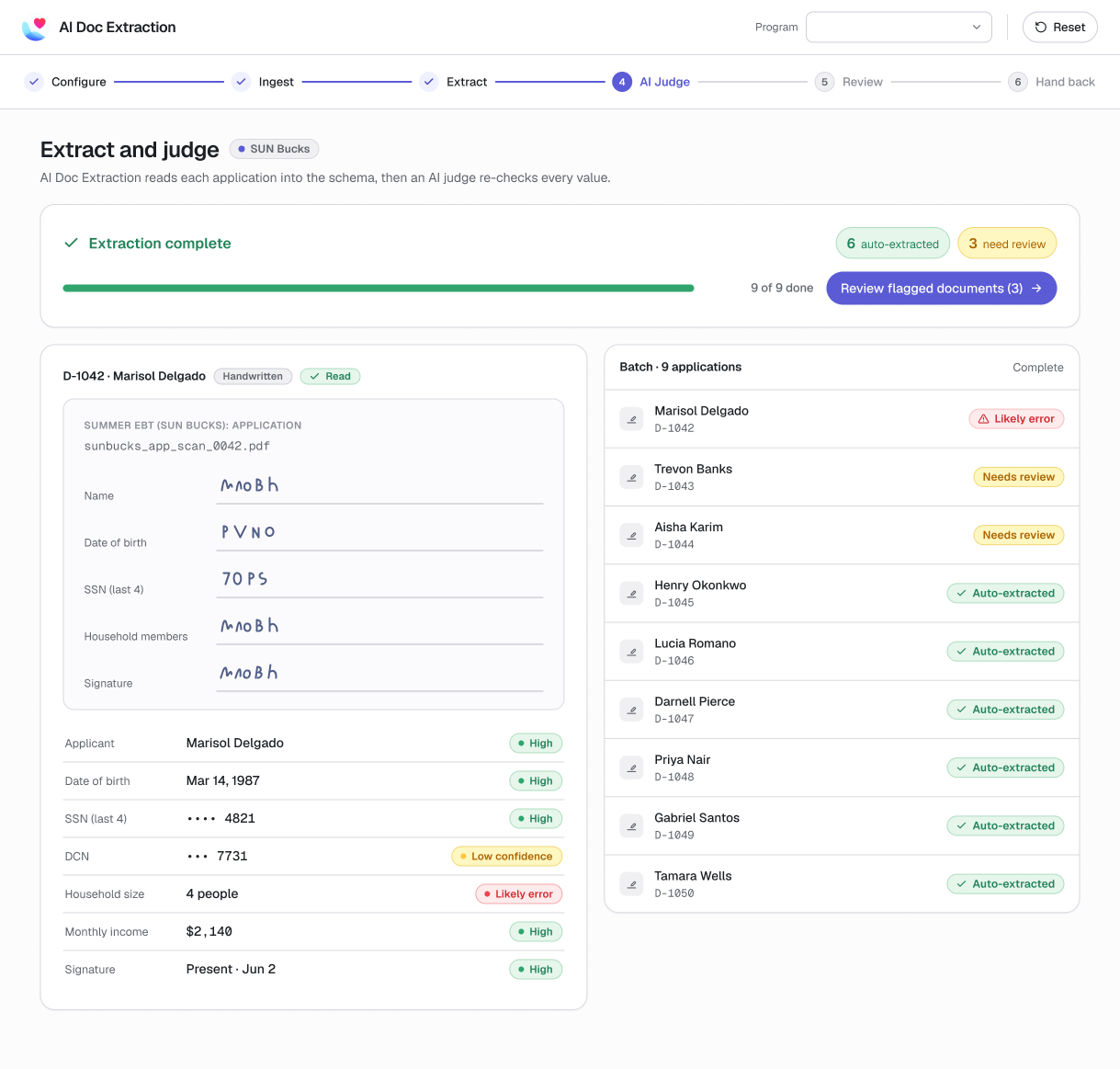The image size is (1120, 1069).
Task: Click the Ingest step checkmark circle
Action: click(241, 82)
